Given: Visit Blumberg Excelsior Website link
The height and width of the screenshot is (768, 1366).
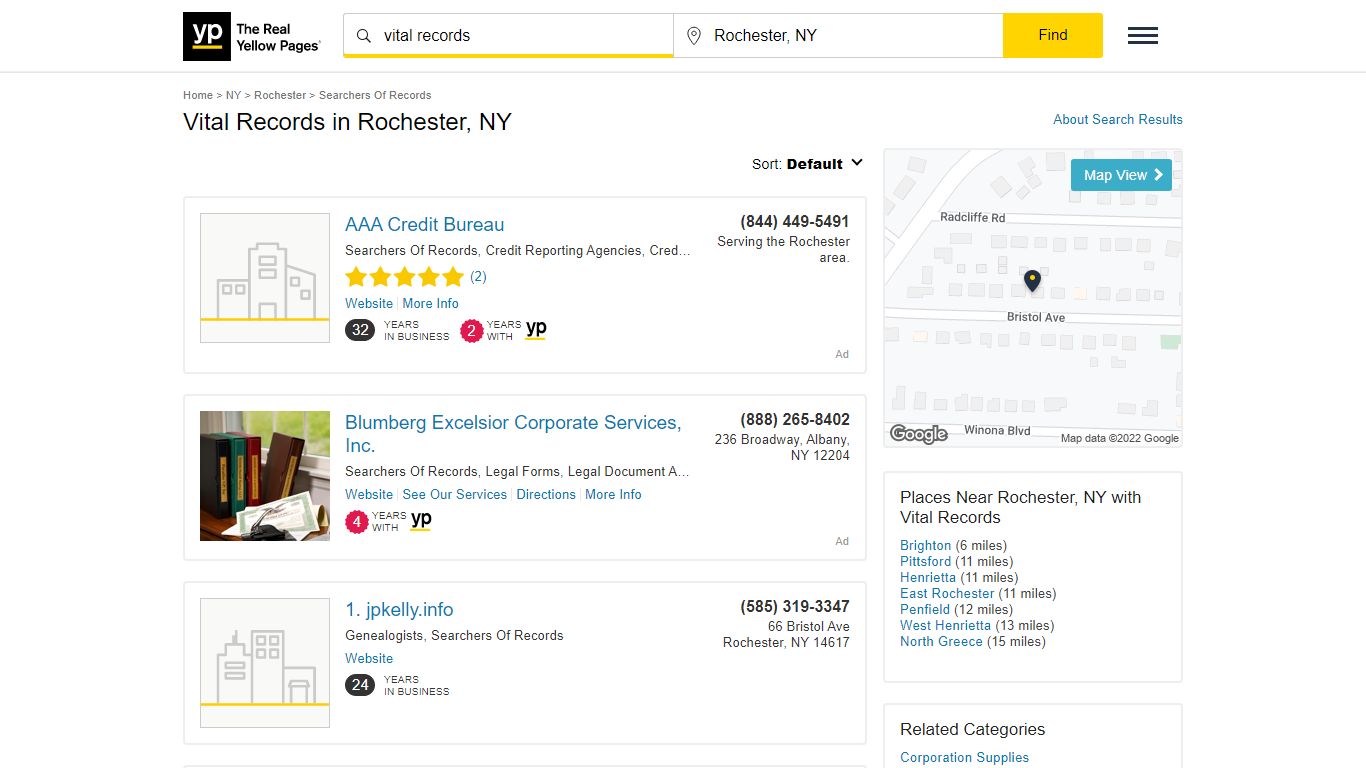Looking at the screenshot, I should 369,494.
